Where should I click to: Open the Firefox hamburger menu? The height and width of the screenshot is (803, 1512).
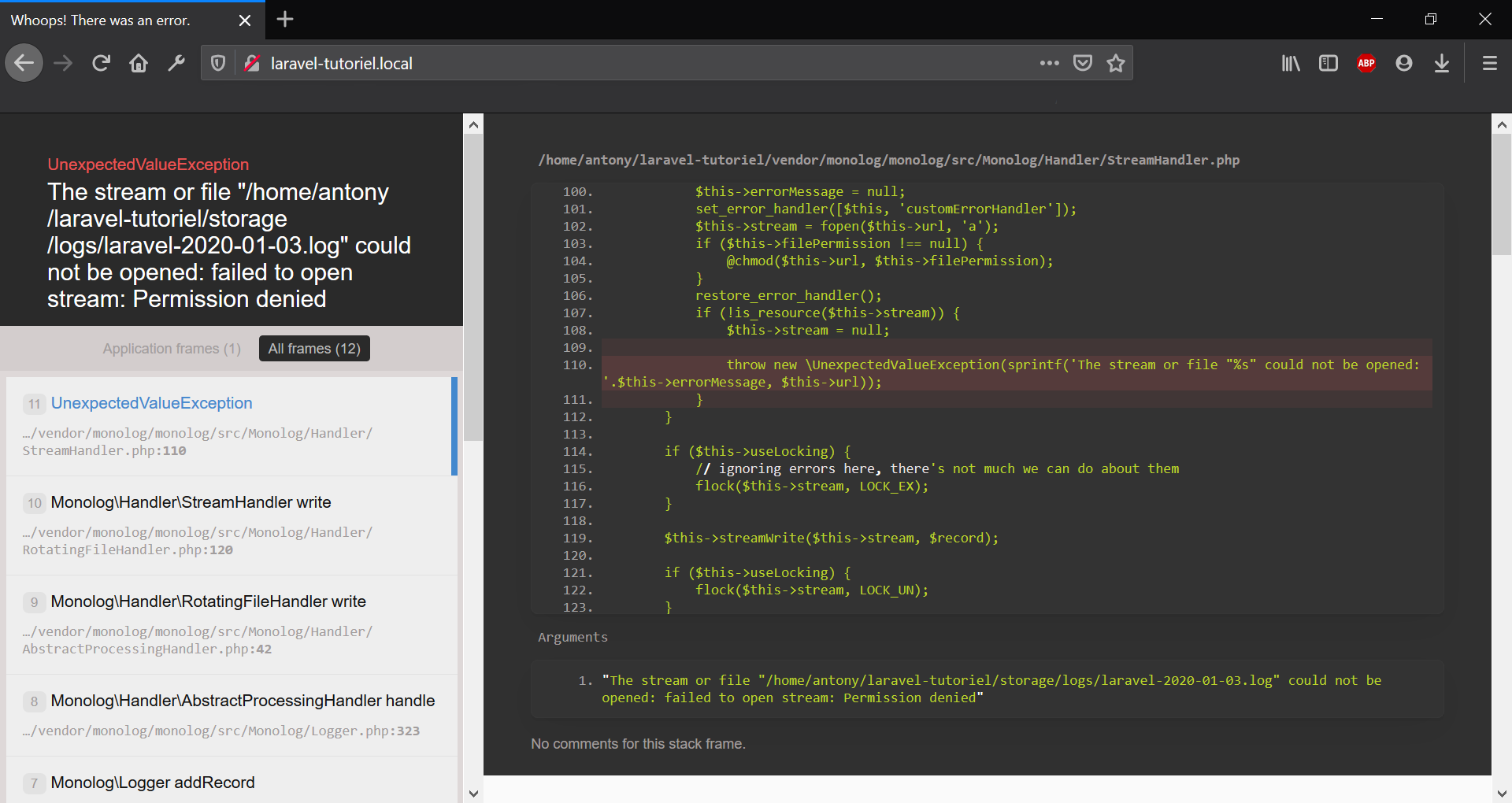1490,63
